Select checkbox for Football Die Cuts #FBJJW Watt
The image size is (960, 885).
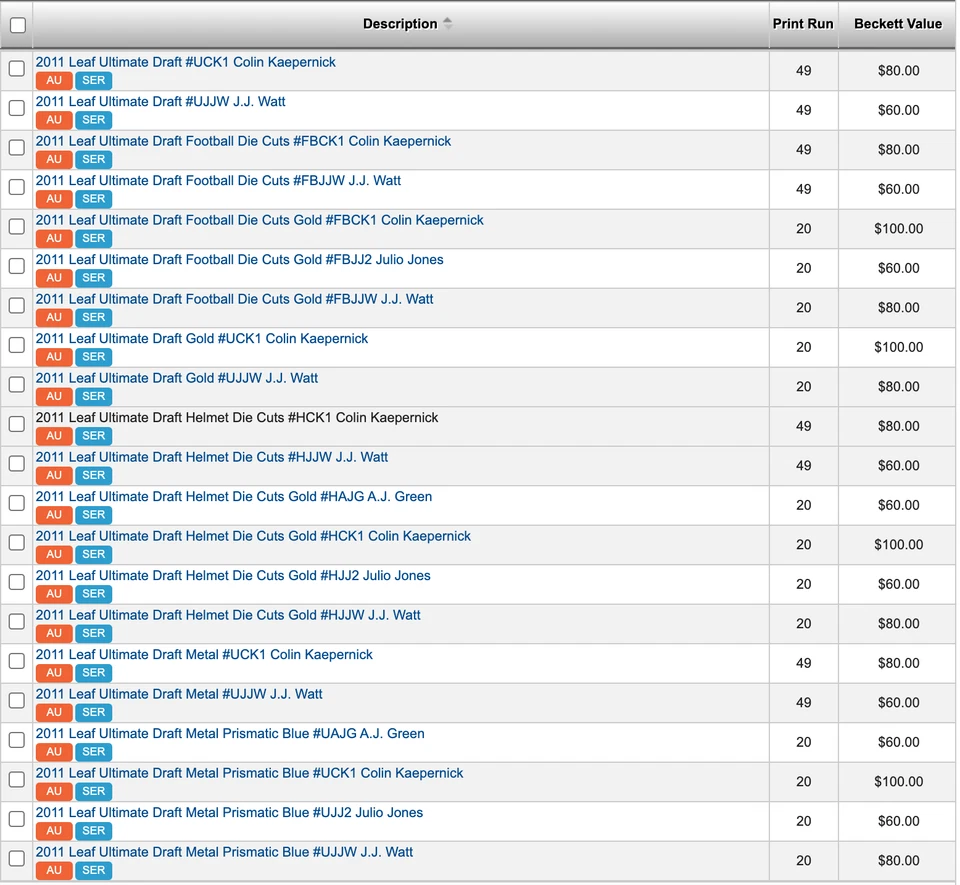17,187
